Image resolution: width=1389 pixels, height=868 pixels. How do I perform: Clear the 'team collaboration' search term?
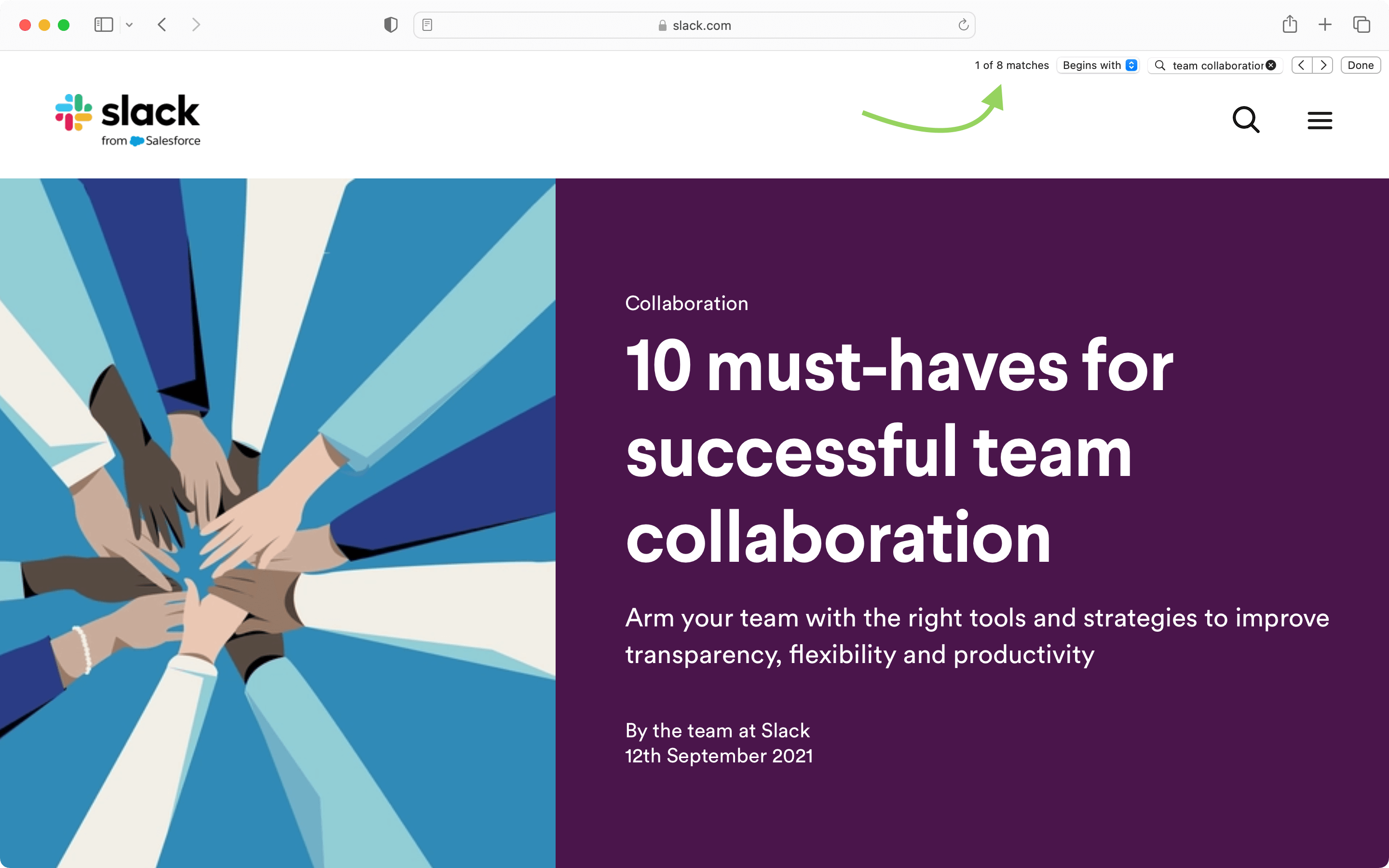(x=1272, y=65)
